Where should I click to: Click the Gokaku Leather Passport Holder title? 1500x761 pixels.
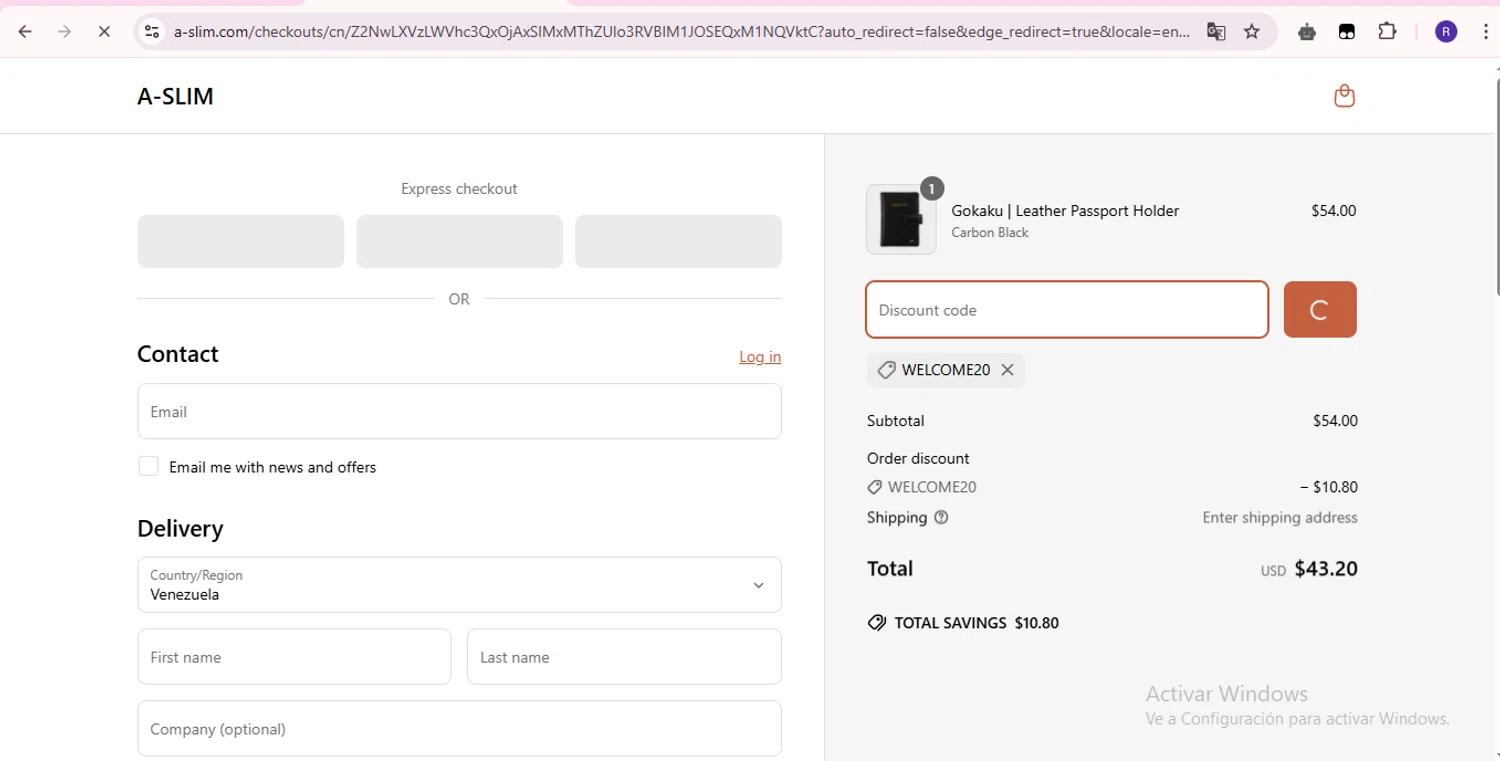click(x=1065, y=211)
